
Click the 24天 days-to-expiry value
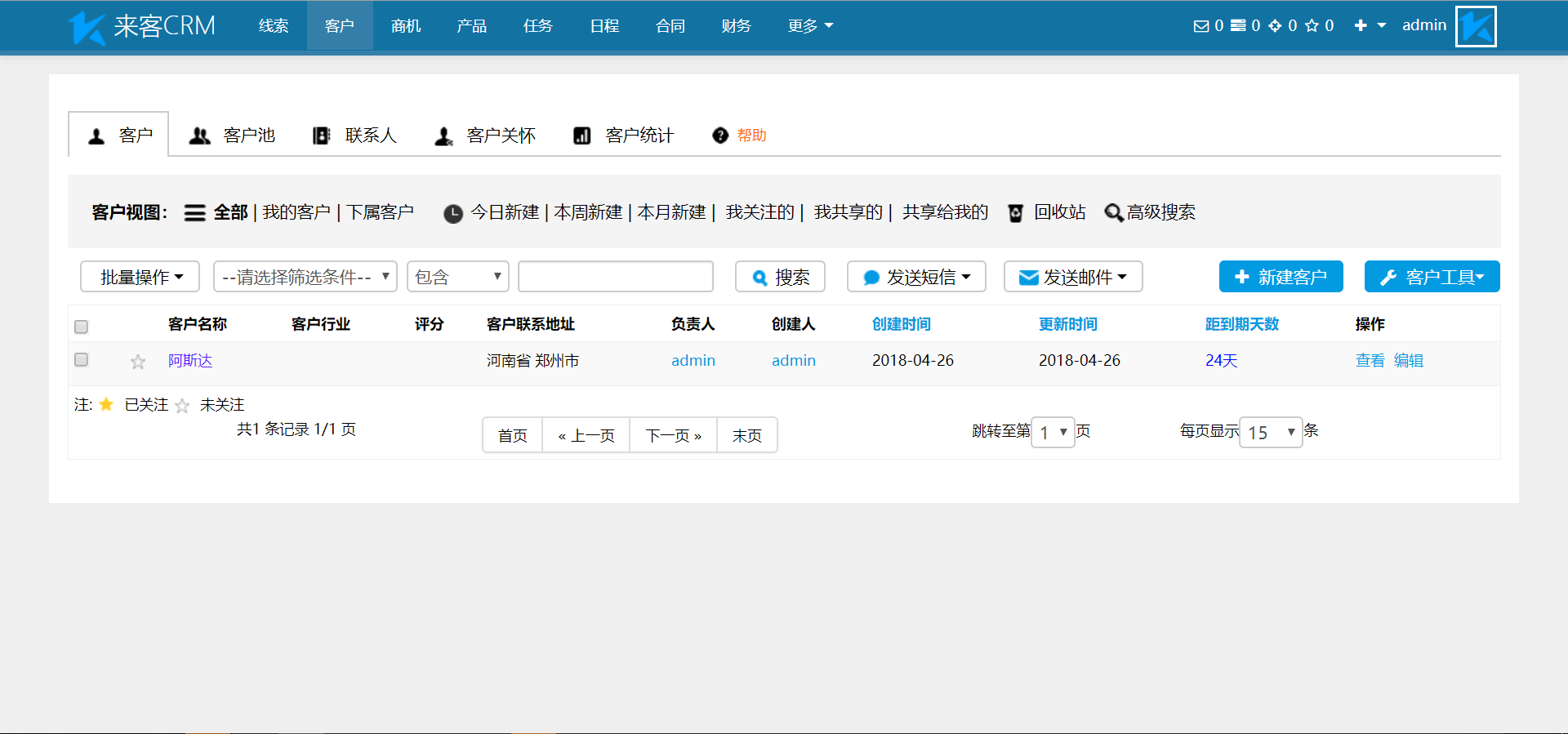(1222, 361)
